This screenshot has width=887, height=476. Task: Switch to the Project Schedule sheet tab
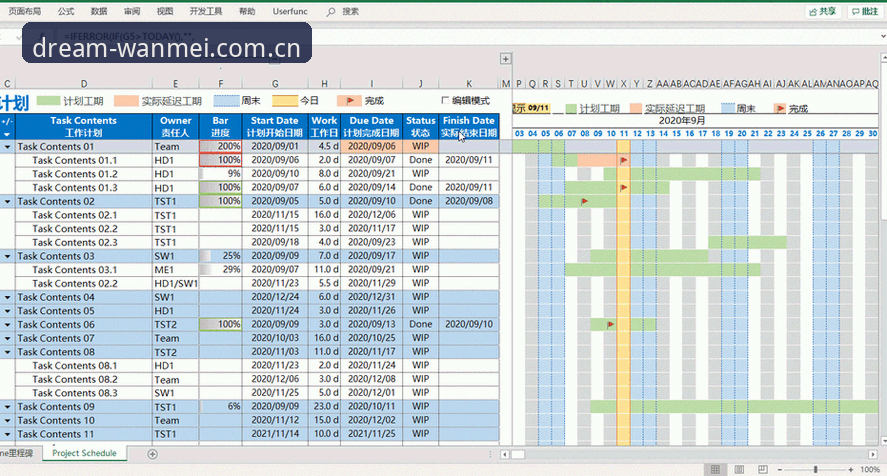84,453
